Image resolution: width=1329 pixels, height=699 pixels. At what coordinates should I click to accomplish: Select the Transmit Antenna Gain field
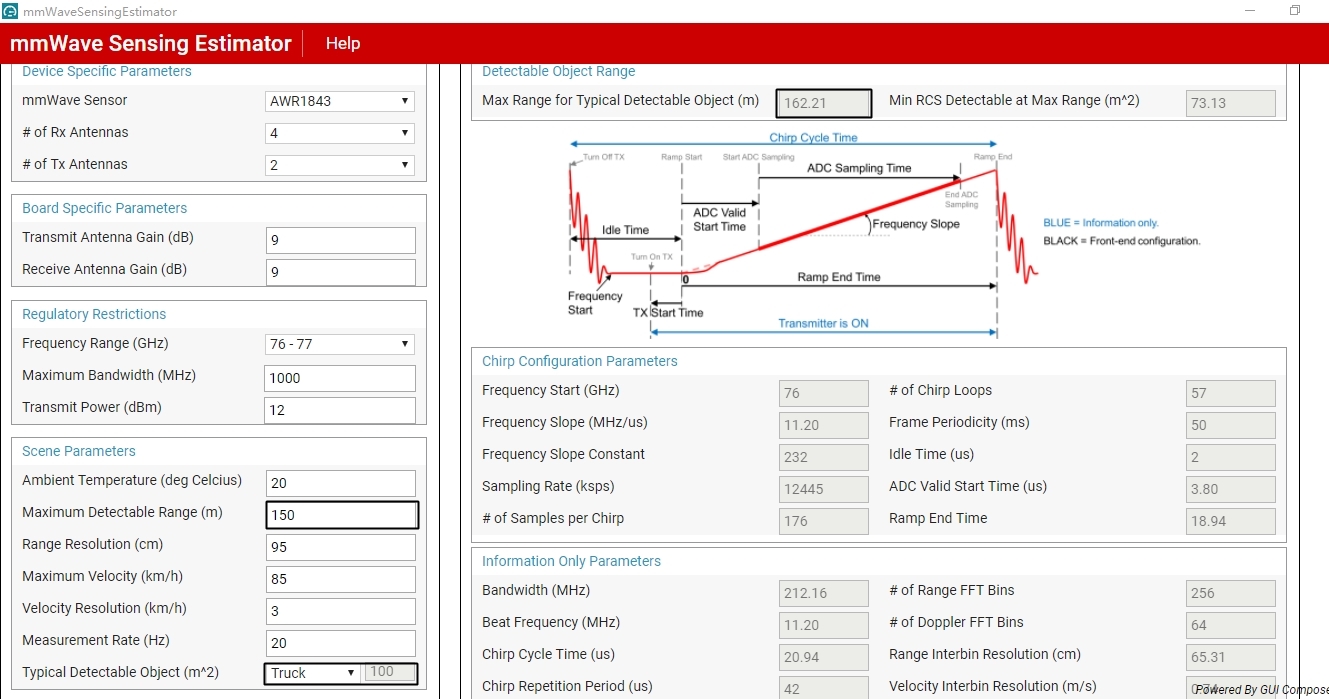click(x=340, y=240)
